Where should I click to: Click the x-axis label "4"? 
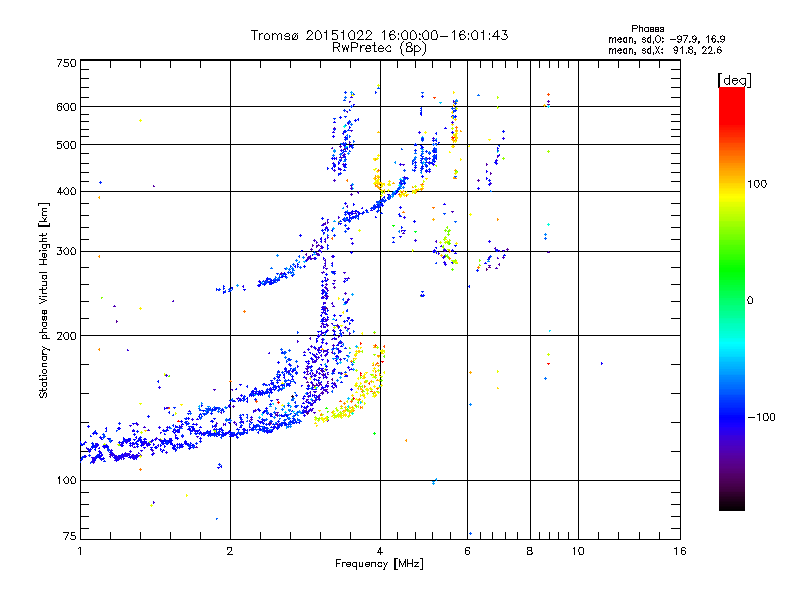[380, 551]
